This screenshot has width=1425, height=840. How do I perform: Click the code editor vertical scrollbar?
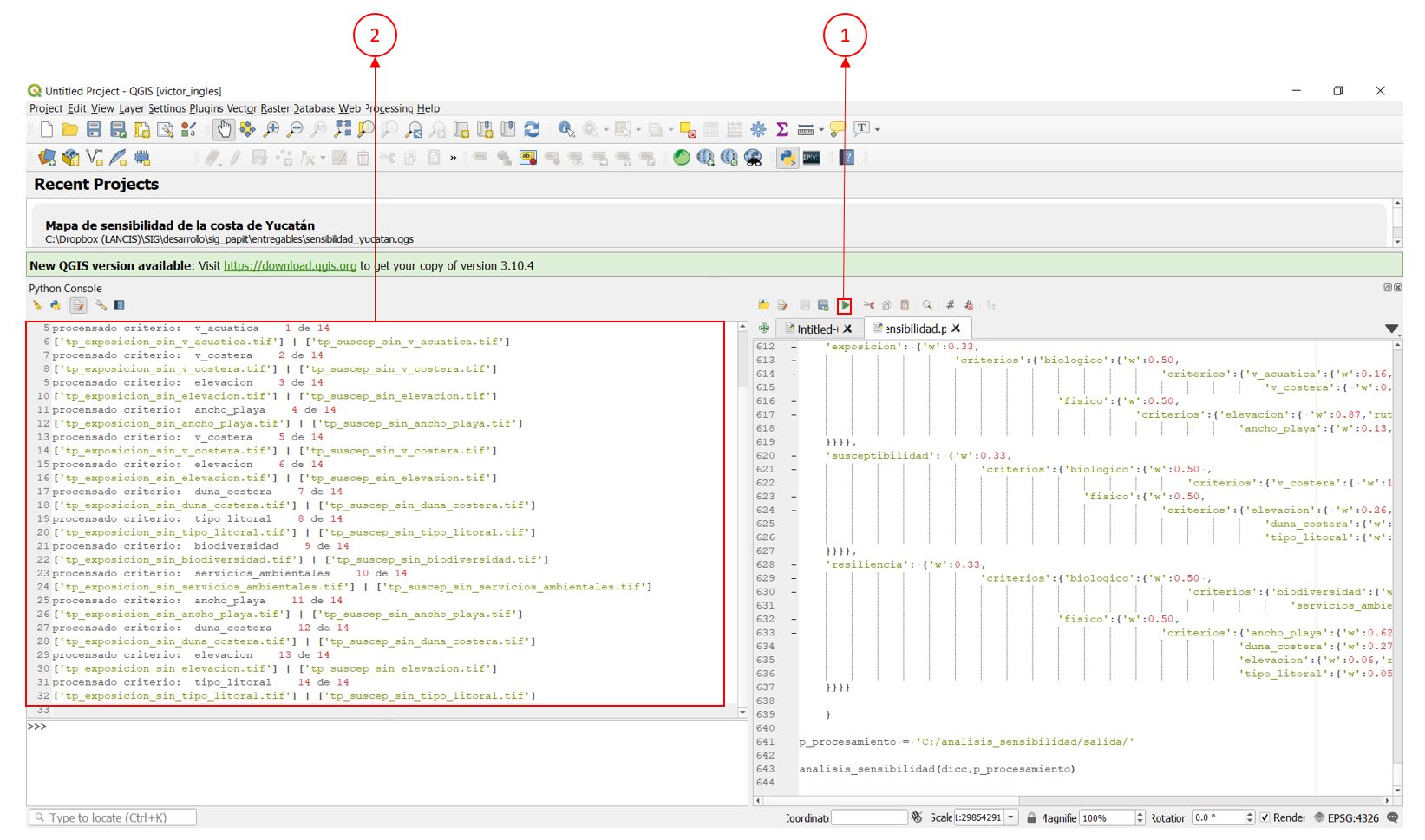point(1397,567)
